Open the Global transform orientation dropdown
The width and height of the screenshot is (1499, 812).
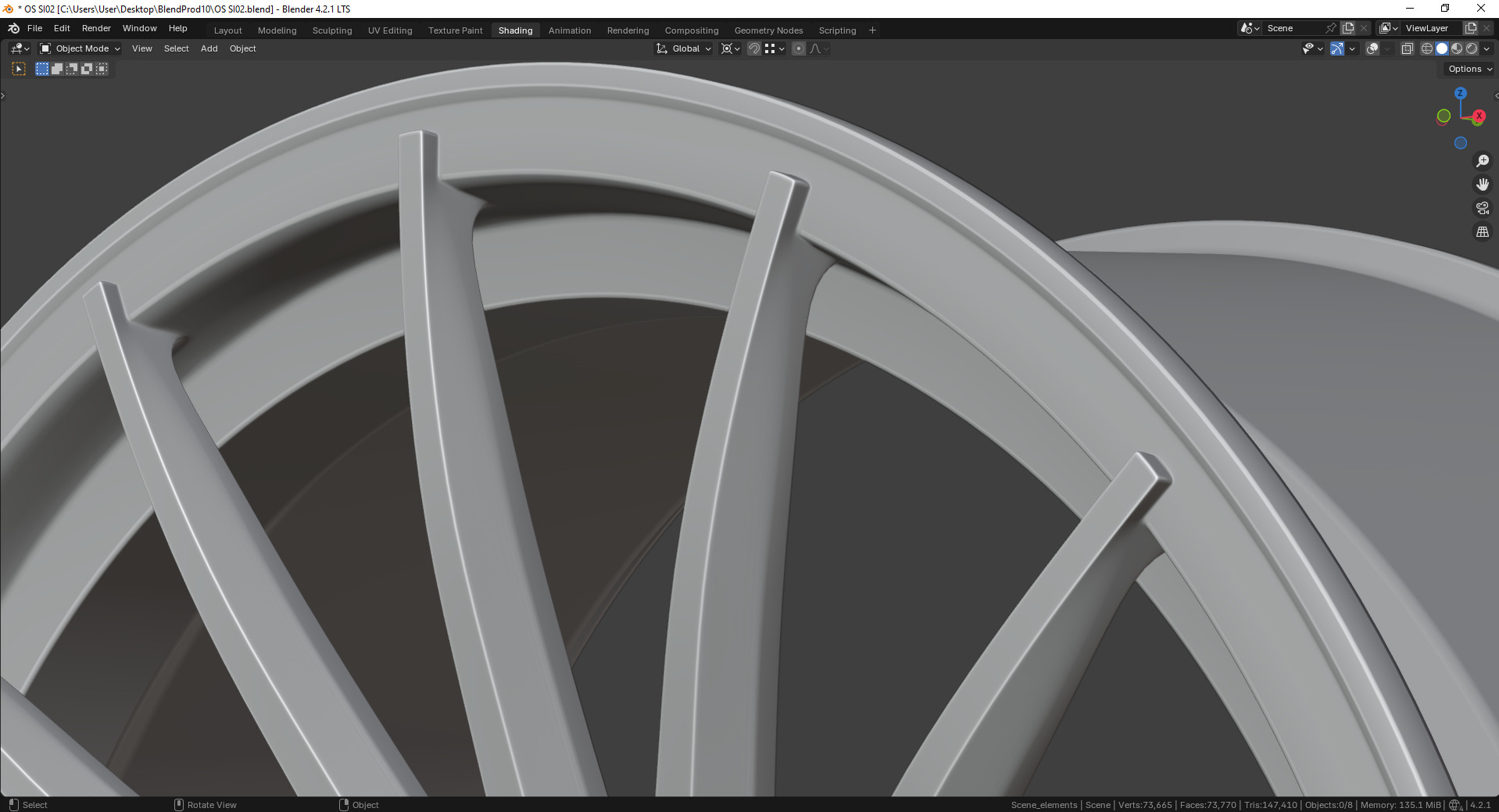[684, 48]
